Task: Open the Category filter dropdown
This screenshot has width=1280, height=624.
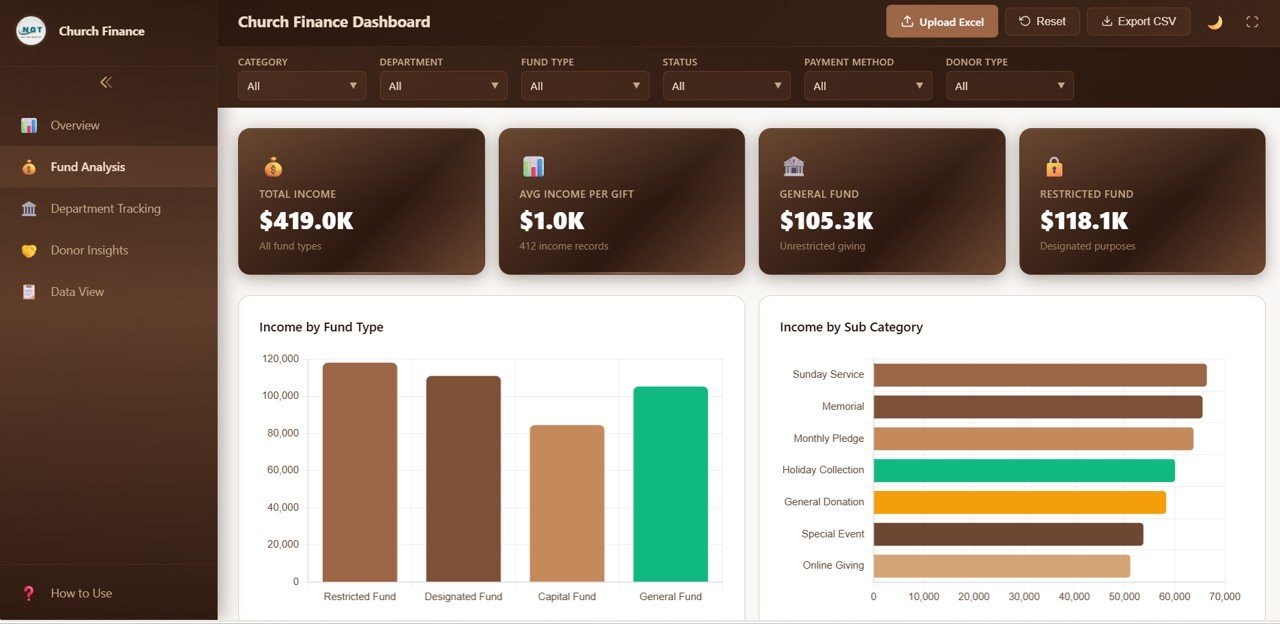Action: coord(301,86)
